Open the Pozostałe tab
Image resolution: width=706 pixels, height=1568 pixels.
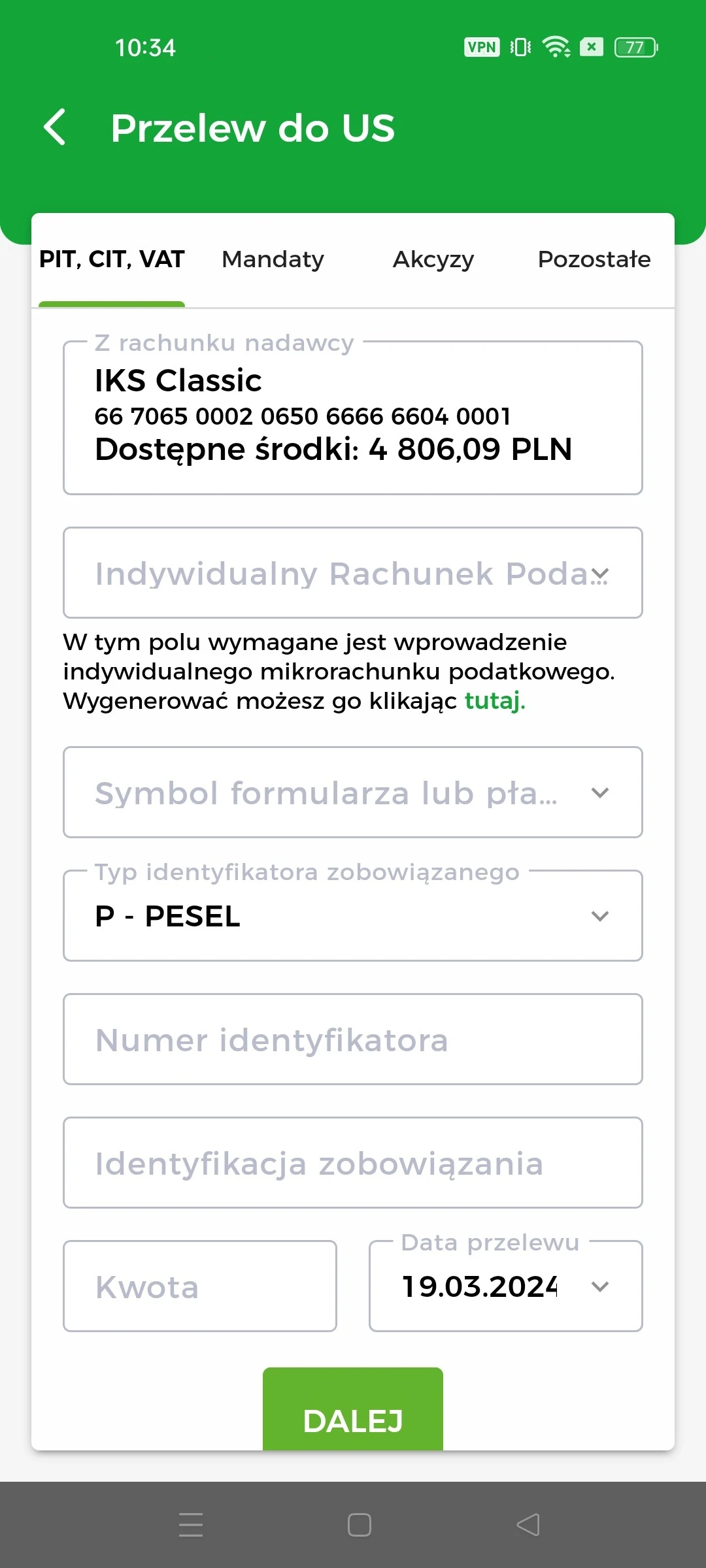594,259
